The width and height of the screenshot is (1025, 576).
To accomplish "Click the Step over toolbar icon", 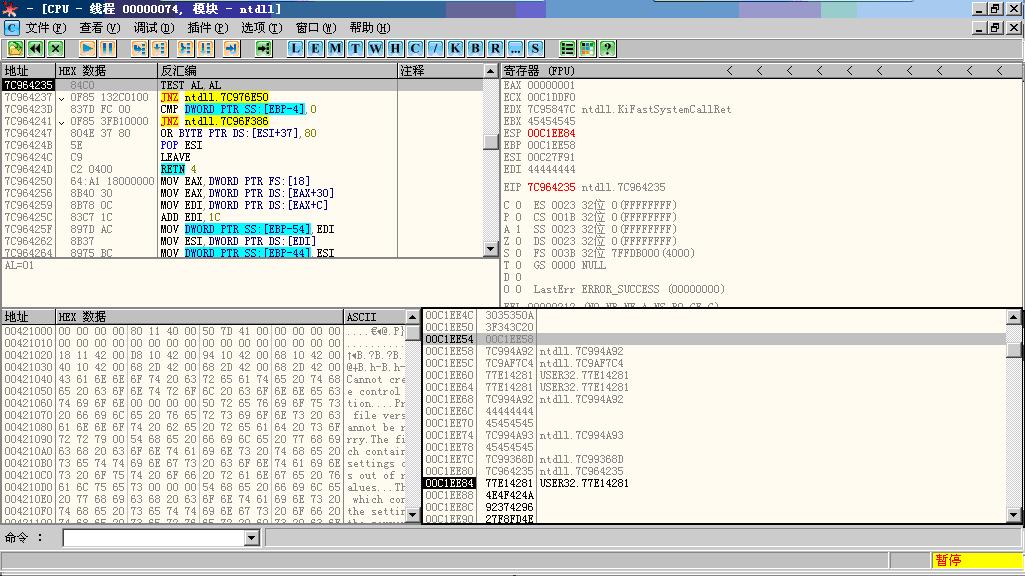I will tap(160, 48).
